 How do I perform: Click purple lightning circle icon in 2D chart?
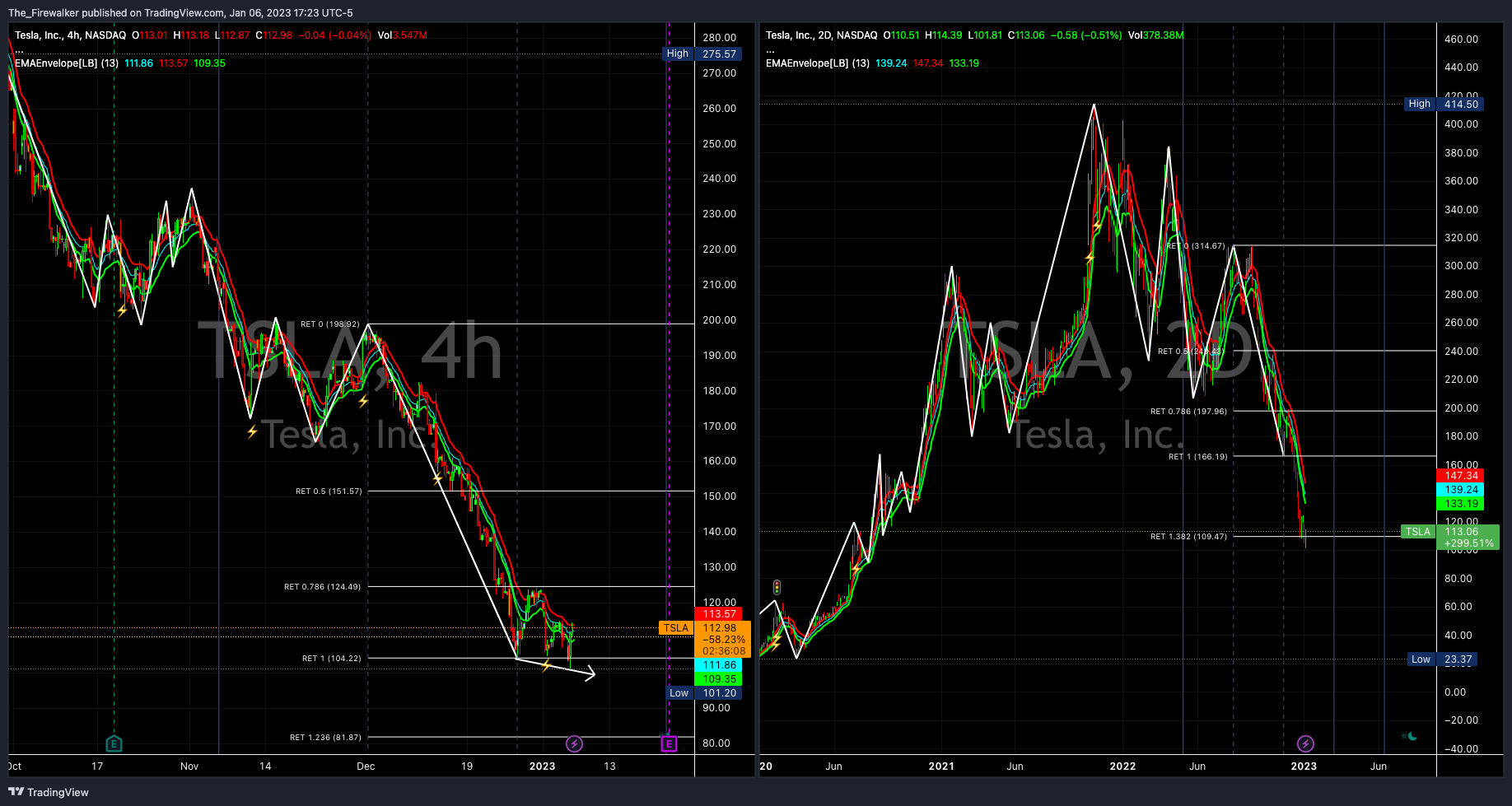coord(1305,744)
